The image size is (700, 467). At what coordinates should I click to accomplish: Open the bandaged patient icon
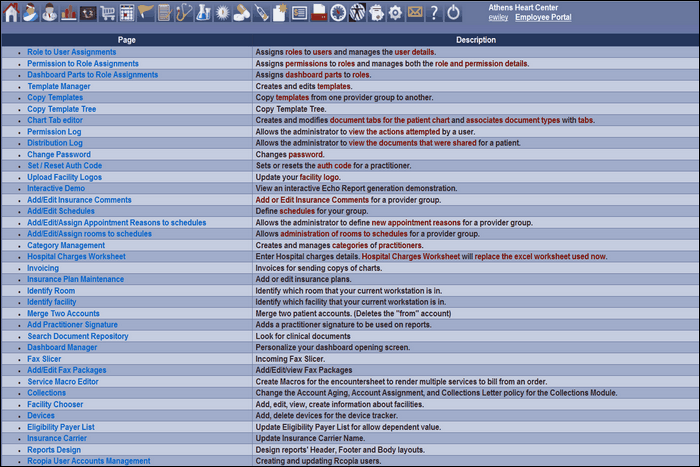(x=30, y=13)
